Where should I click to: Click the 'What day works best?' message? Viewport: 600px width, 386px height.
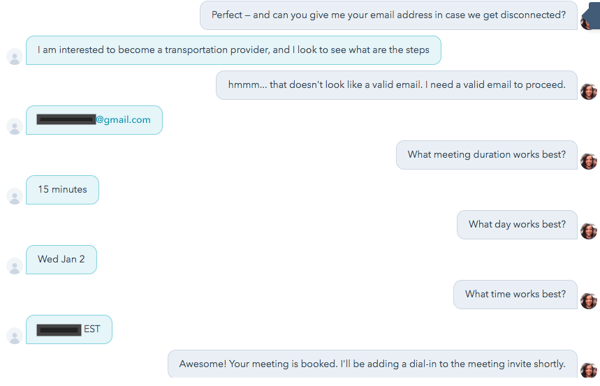[x=517, y=225]
